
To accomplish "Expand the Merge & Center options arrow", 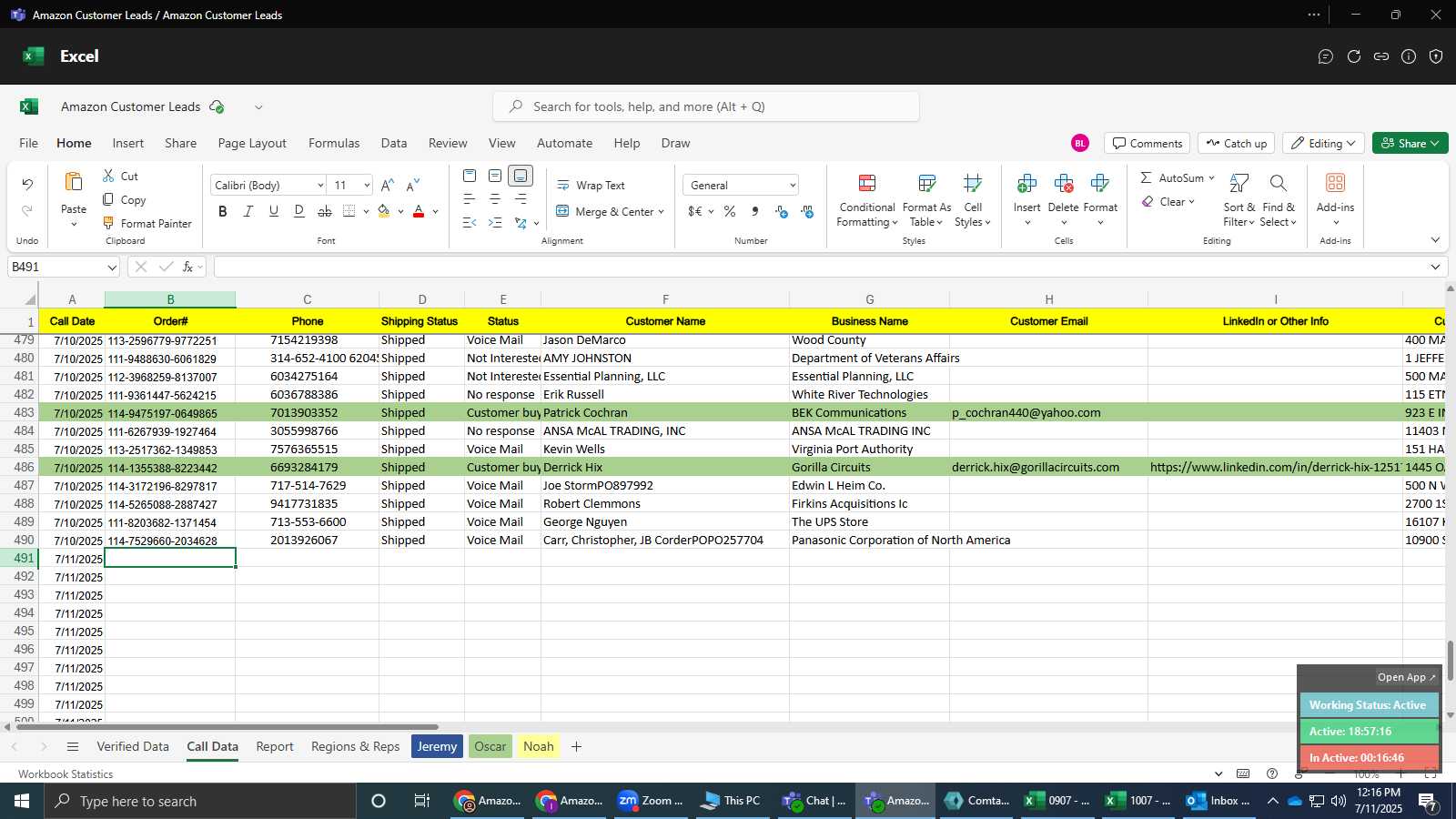I will coord(662,212).
